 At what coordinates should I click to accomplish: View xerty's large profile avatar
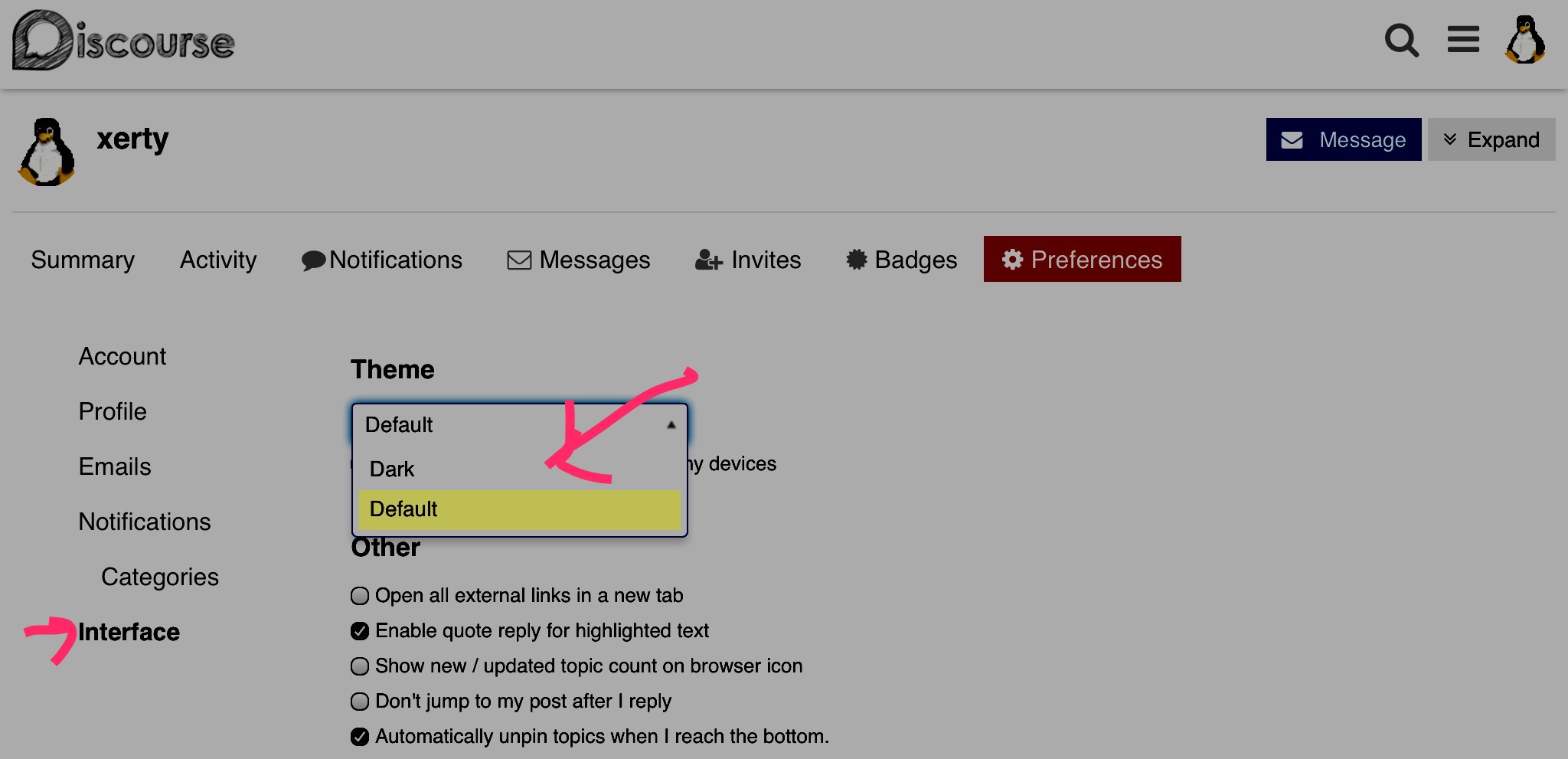pyautogui.click(x=47, y=152)
